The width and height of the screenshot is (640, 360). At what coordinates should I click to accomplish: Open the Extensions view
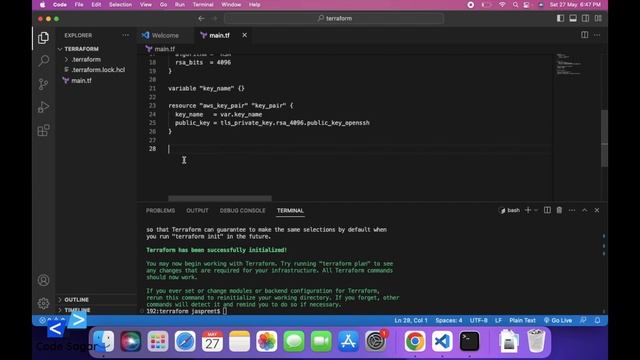point(43,130)
